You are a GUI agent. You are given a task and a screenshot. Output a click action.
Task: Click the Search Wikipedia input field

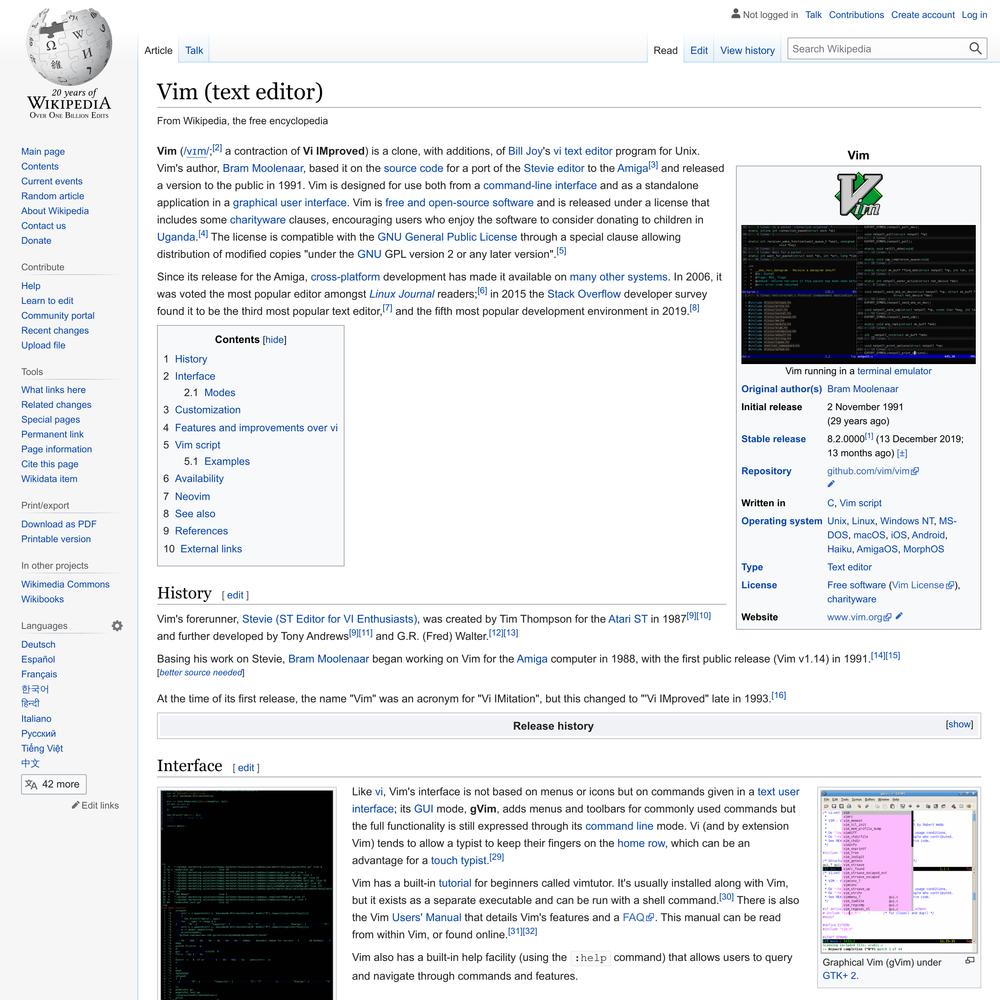click(878, 49)
